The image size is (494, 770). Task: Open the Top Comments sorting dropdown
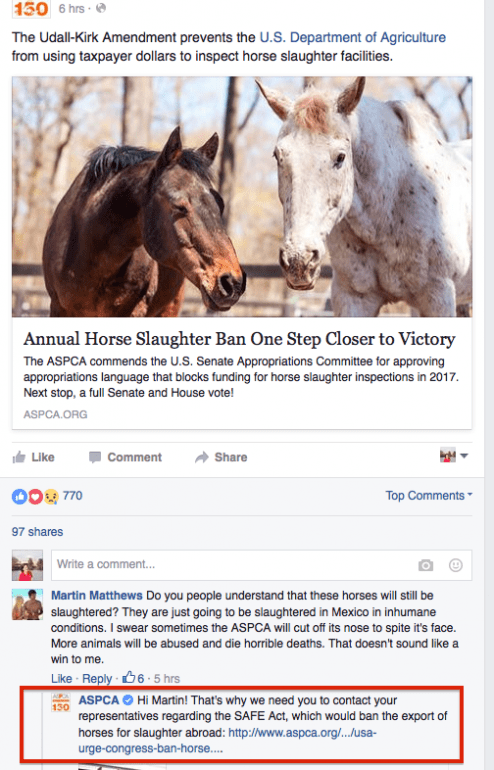(x=429, y=495)
